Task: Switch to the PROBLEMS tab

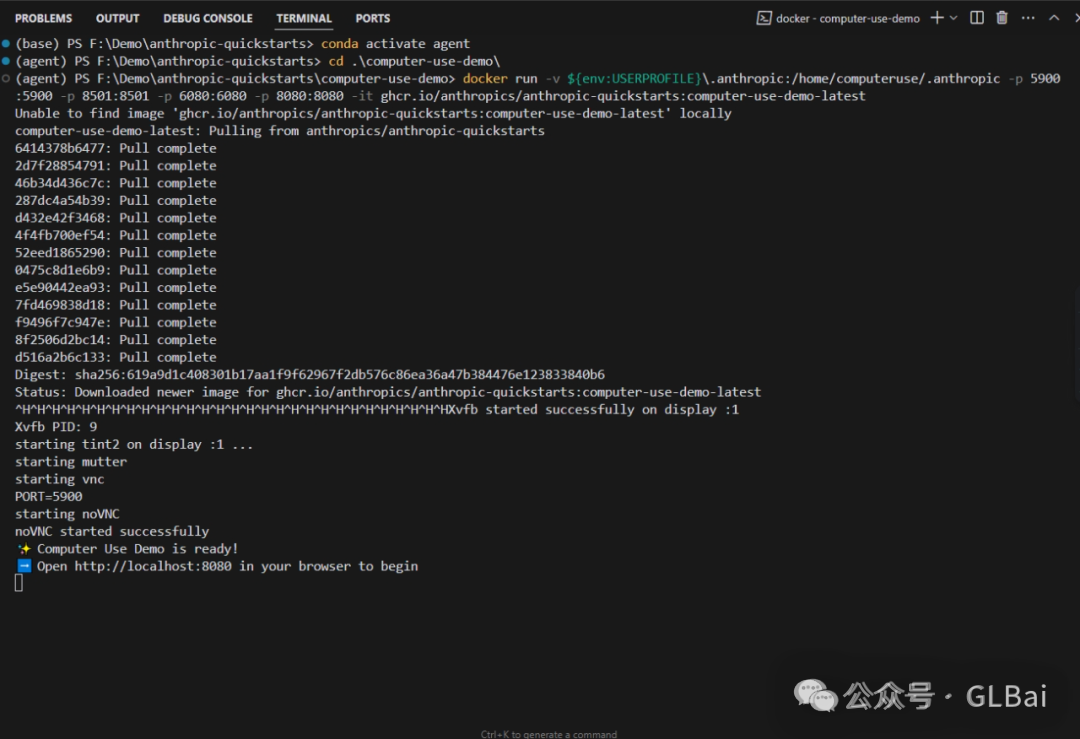Action: pyautogui.click(x=44, y=18)
